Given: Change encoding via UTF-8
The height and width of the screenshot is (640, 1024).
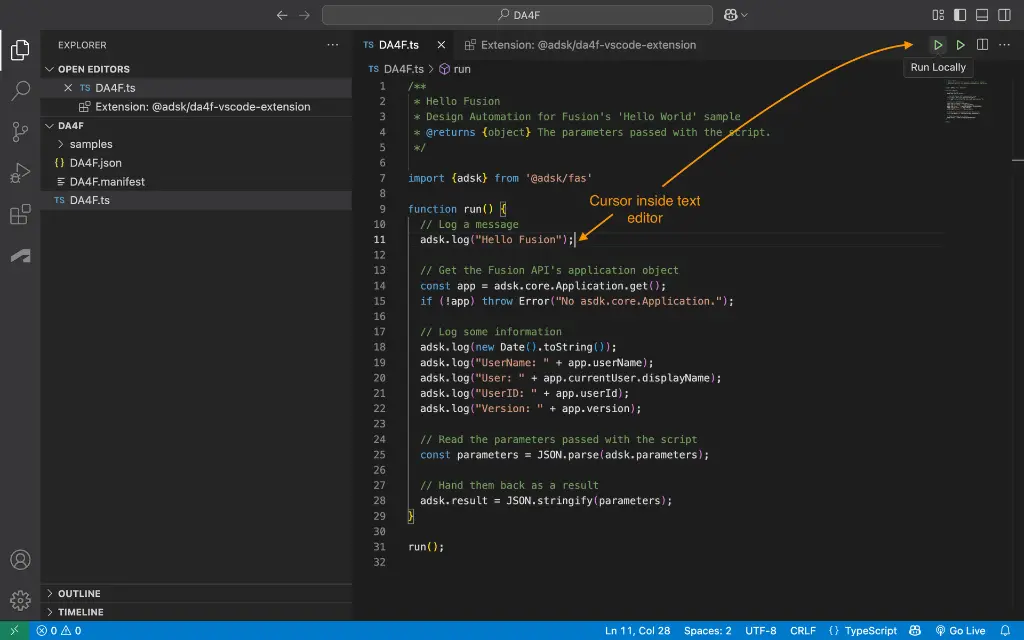Looking at the screenshot, I should pyautogui.click(x=761, y=631).
